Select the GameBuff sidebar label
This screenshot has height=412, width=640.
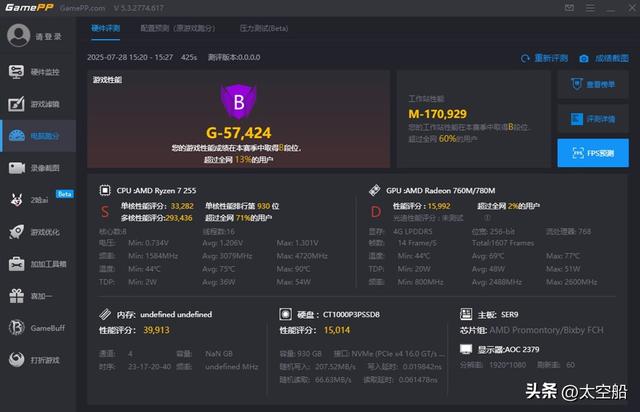coord(48,328)
